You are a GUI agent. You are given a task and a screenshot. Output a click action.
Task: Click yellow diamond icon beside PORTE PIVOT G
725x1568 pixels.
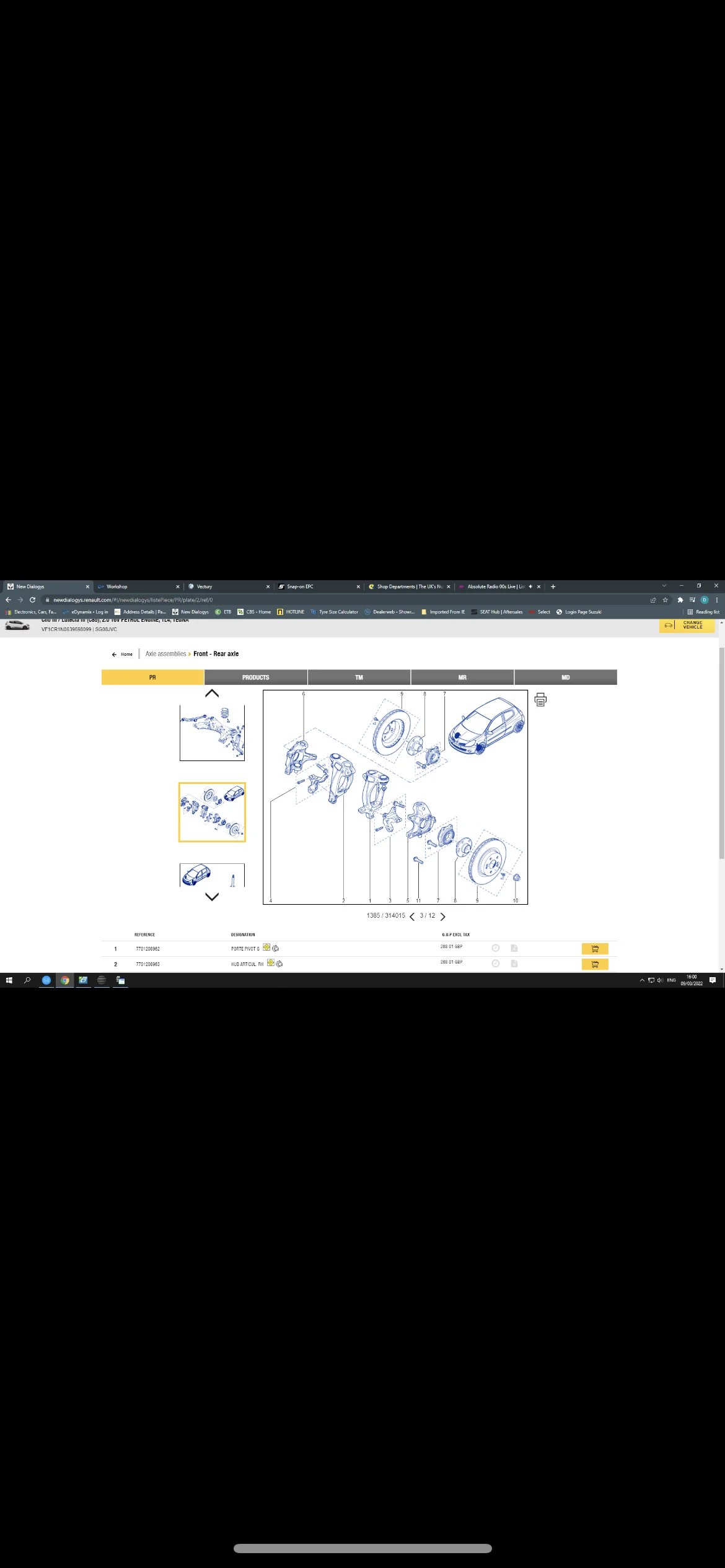[x=266, y=947]
